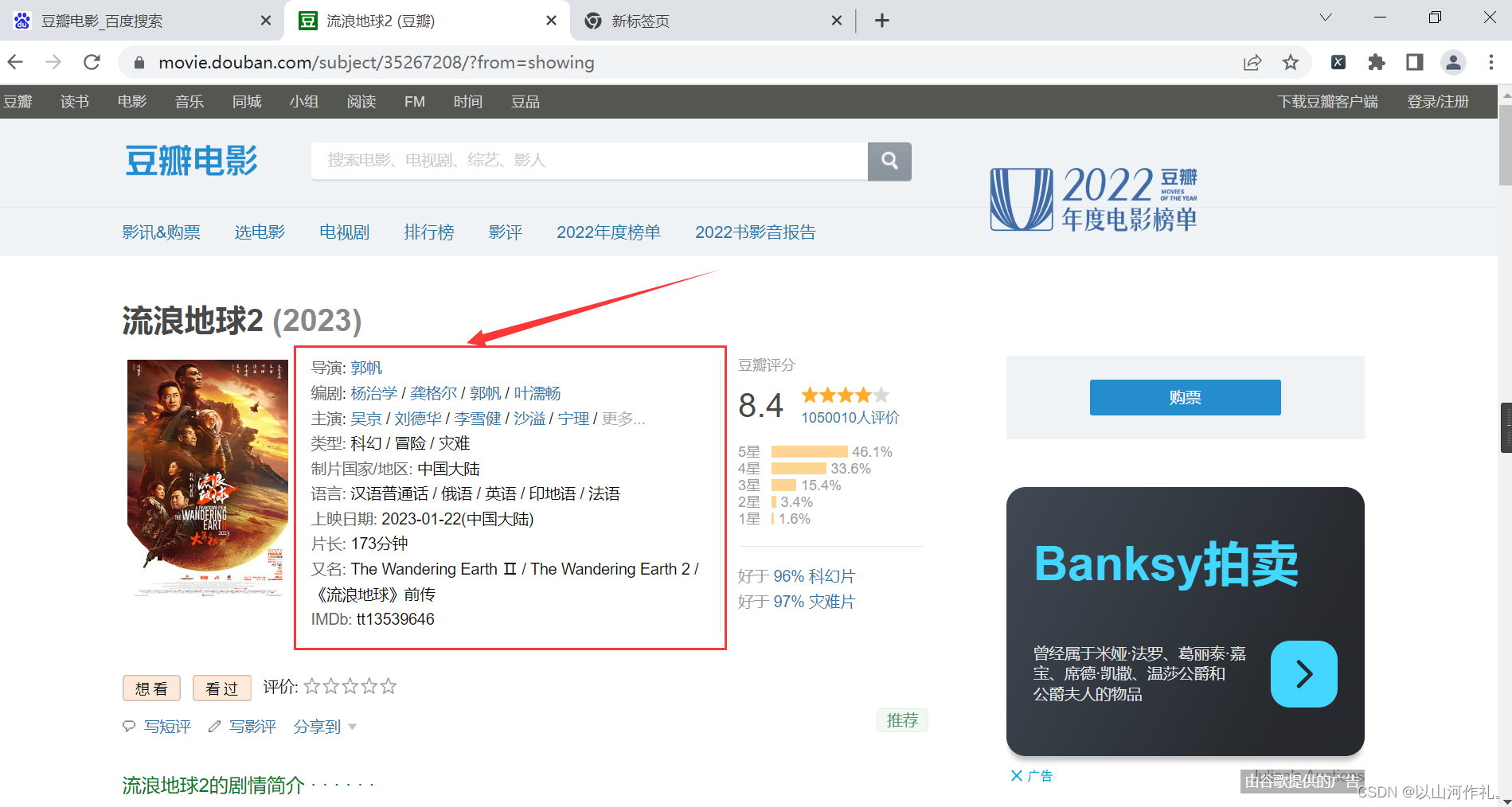This screenshot has width=1512, height=807.
Task: Open 音乐 in the top nav
Action: pos(189,102)
